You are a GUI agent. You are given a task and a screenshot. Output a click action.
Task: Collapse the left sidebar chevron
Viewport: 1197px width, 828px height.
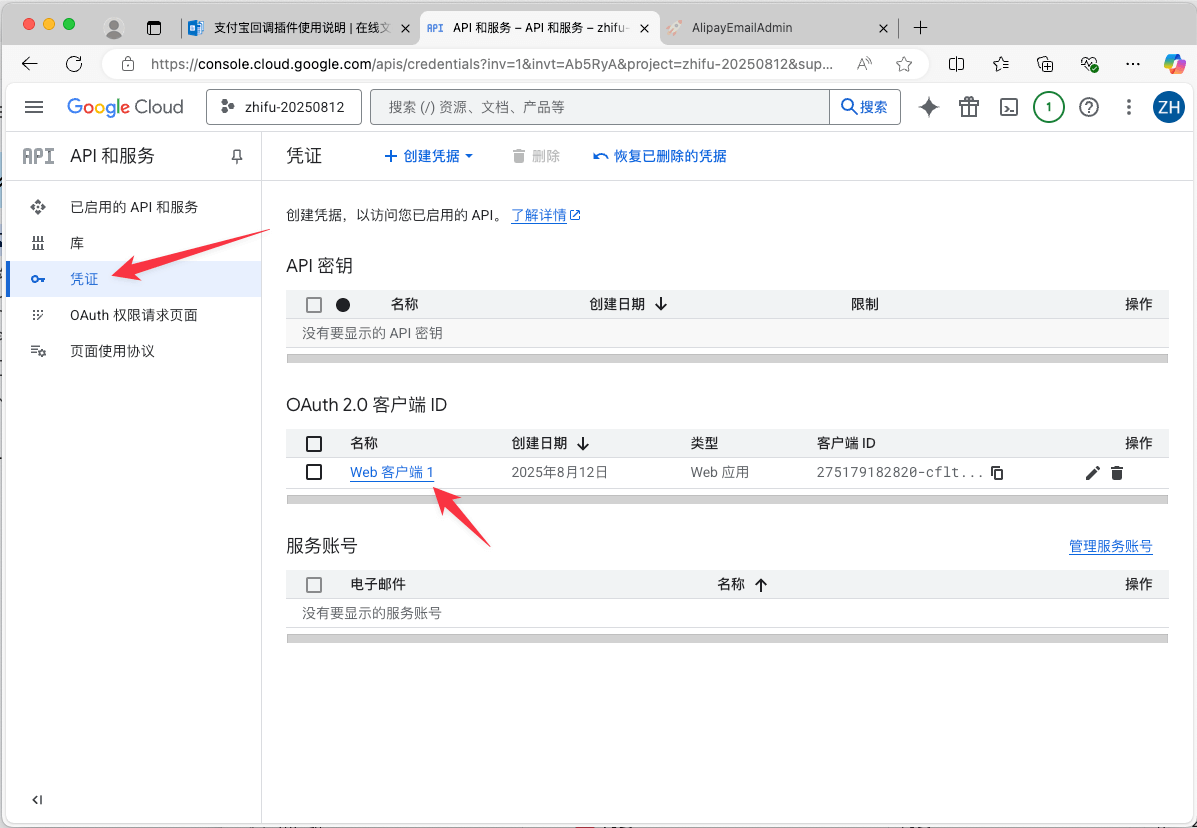[37, 800]
